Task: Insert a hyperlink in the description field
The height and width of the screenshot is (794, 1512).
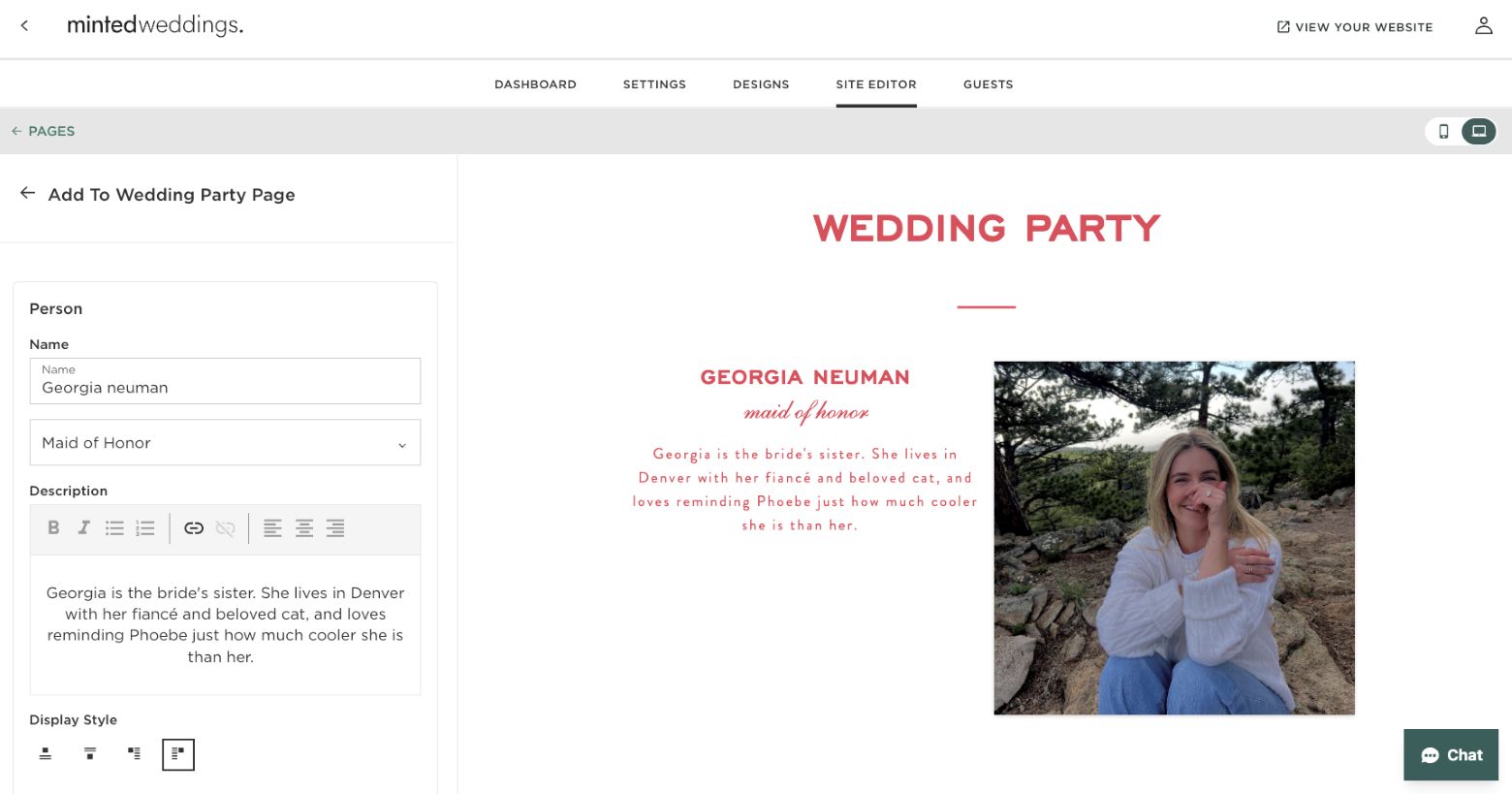Action: (194, 527)
